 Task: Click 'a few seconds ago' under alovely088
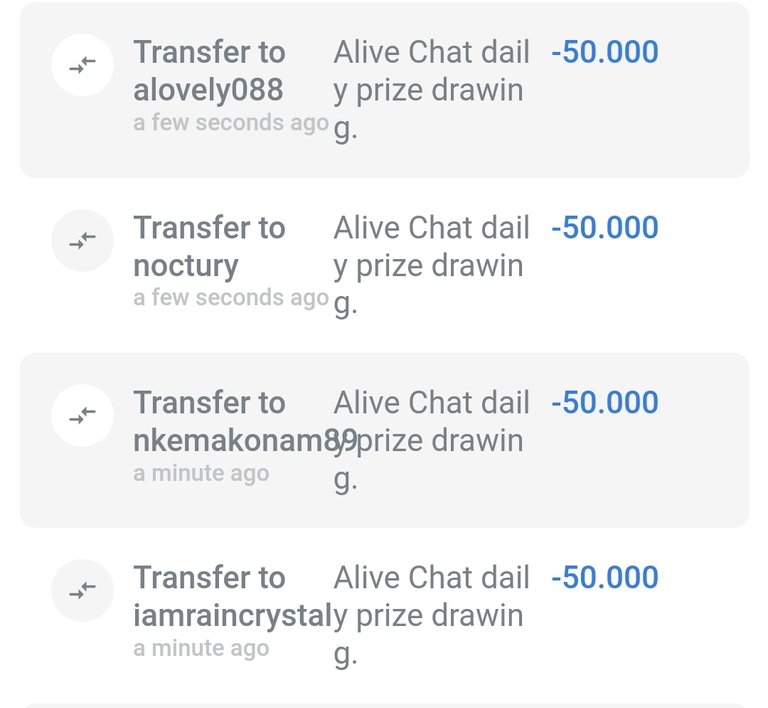[x=230, y=123]
